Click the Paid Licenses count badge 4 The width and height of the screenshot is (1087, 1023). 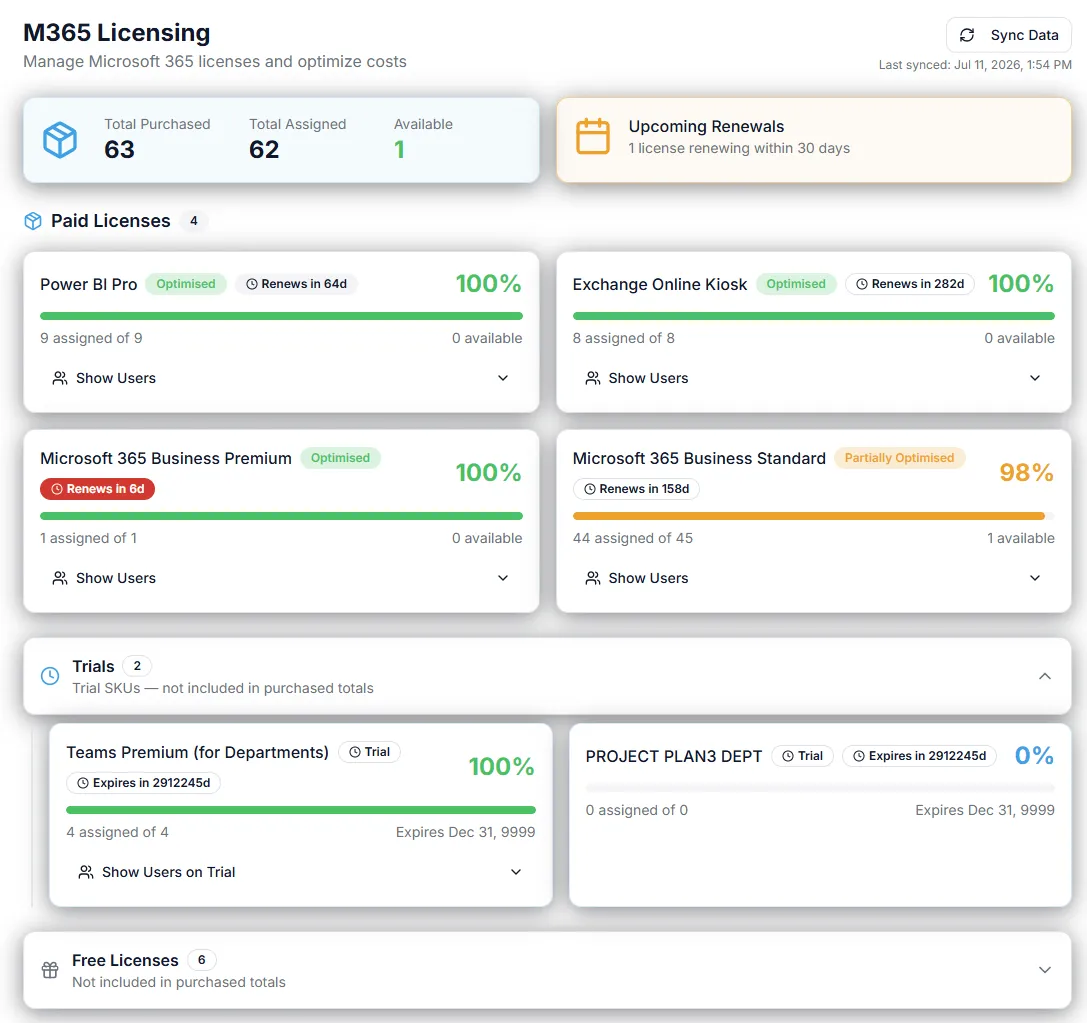point(194,221)
